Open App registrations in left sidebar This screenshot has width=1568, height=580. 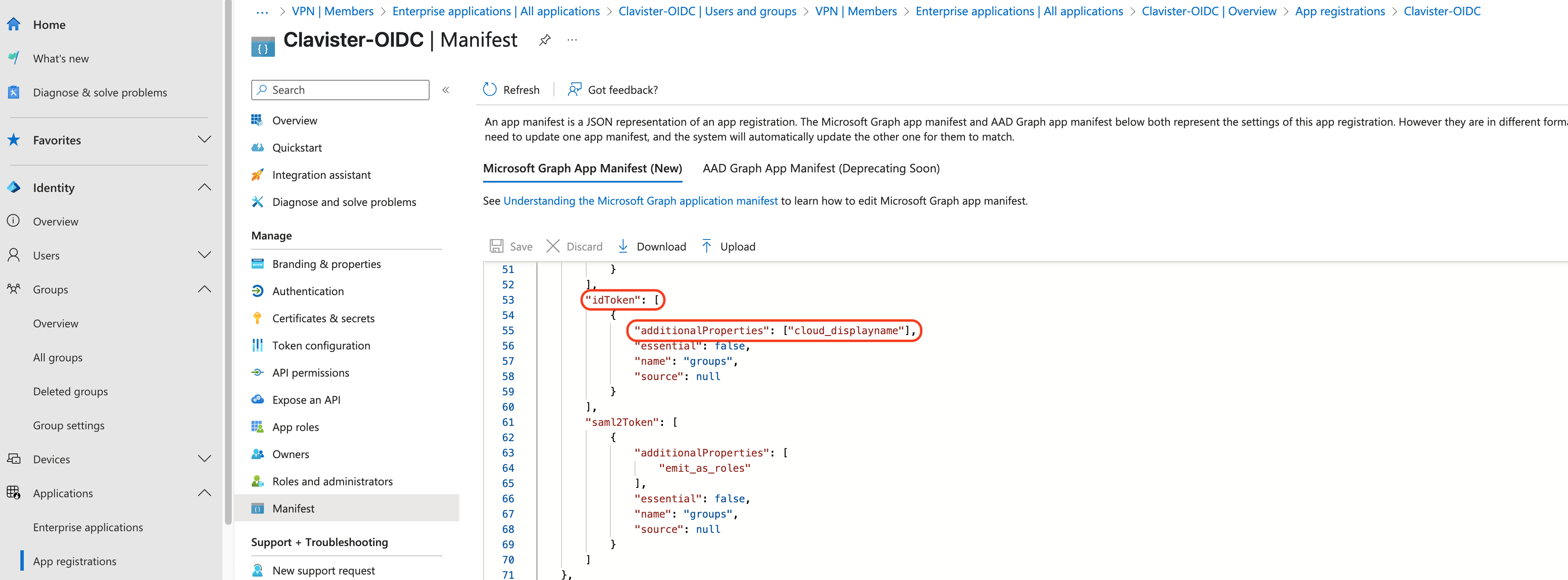point(74,561)
